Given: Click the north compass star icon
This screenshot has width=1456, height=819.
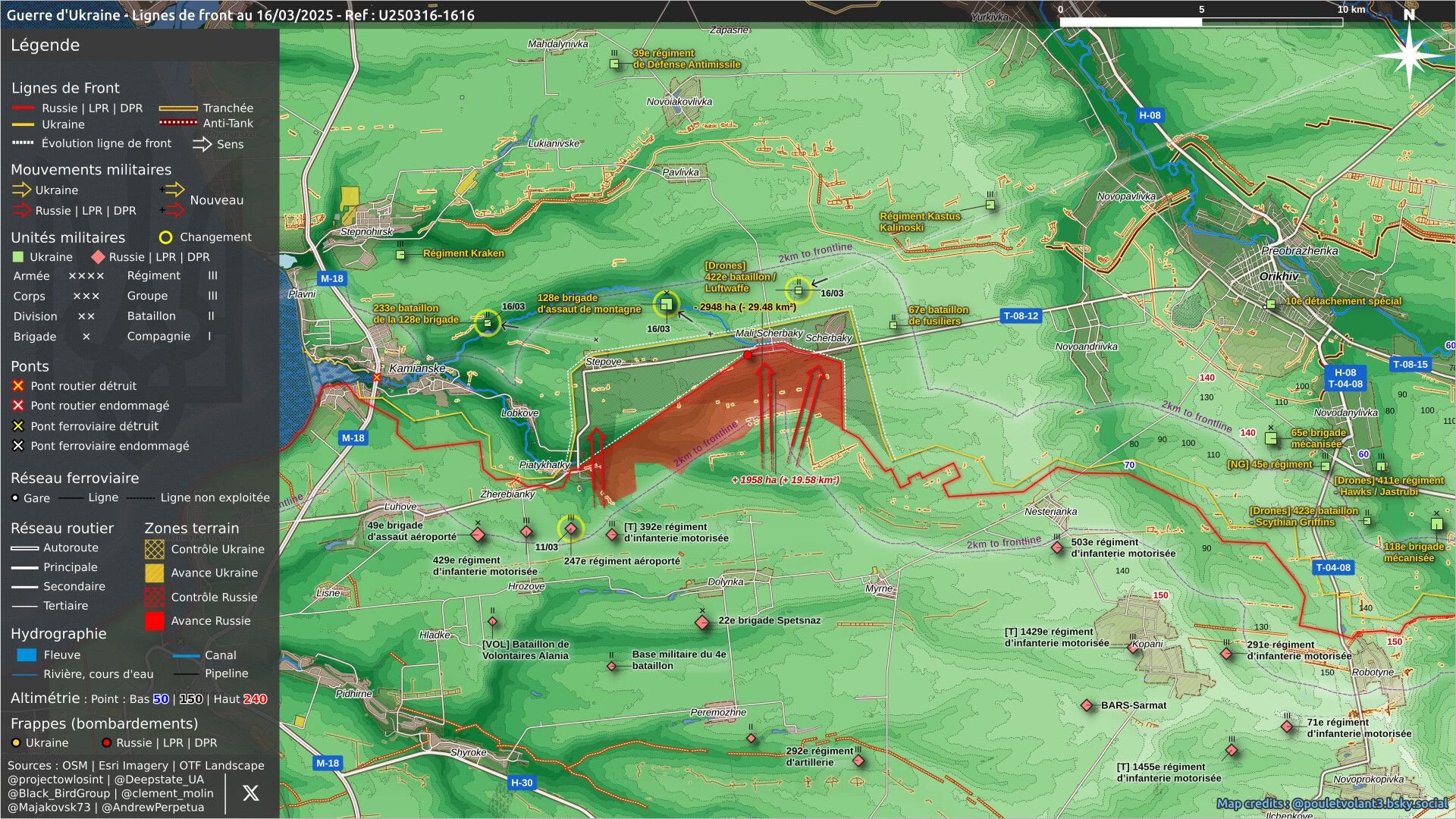Looking at the screenshot, I should point(1409,52).
